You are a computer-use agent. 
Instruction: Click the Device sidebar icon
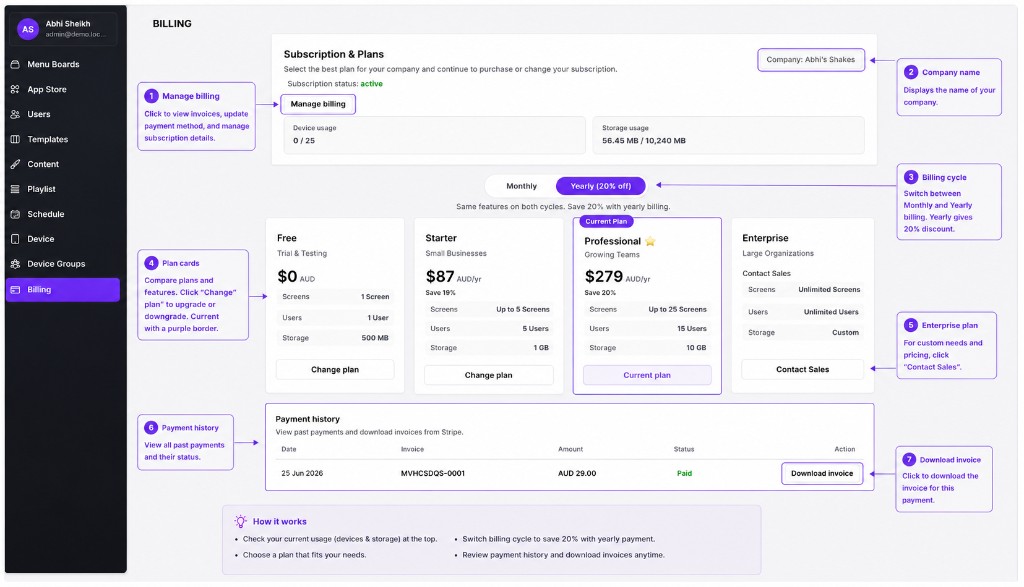pos(15,239)
